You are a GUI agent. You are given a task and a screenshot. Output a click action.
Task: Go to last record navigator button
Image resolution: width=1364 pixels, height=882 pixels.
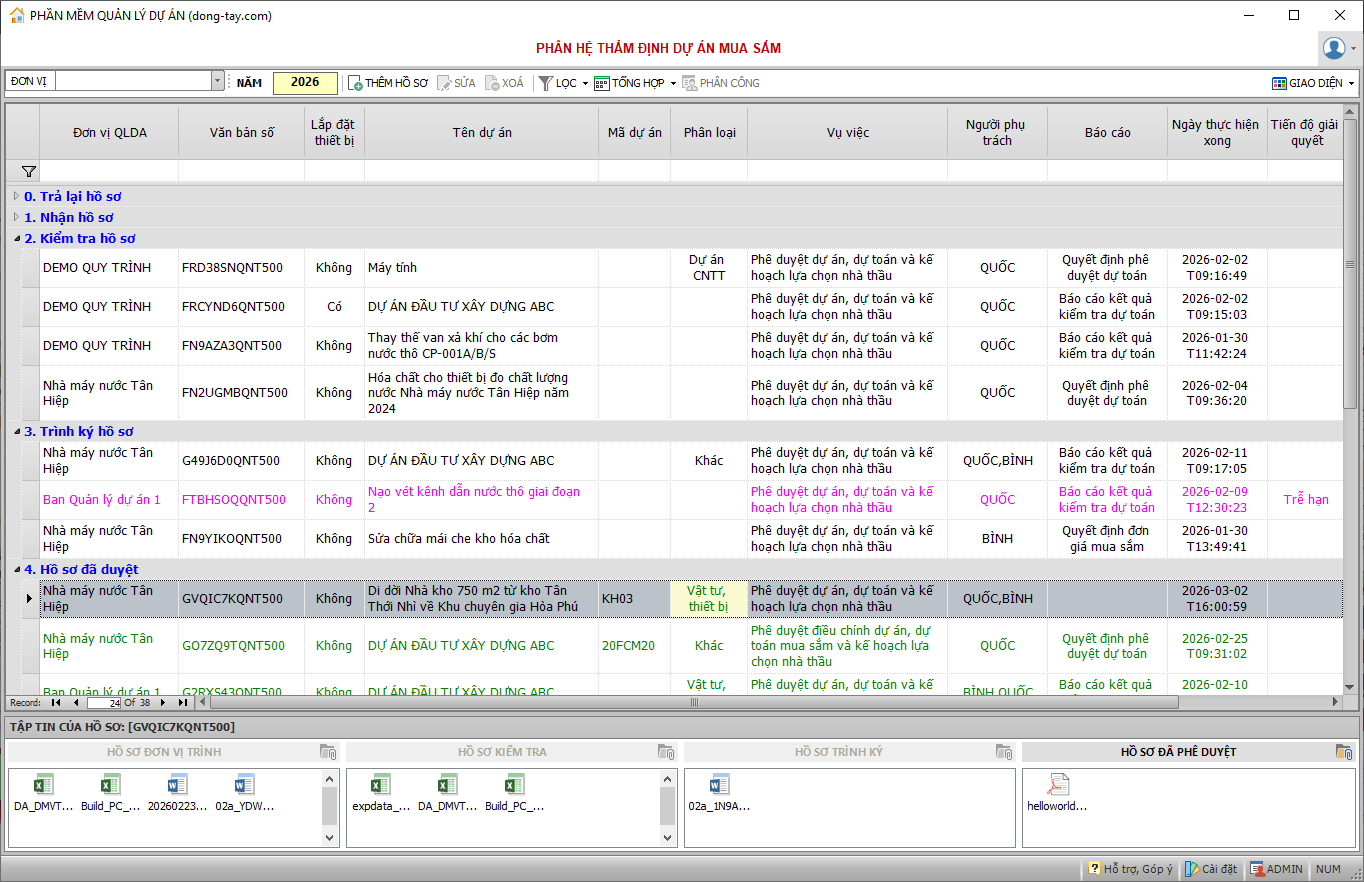181,702
